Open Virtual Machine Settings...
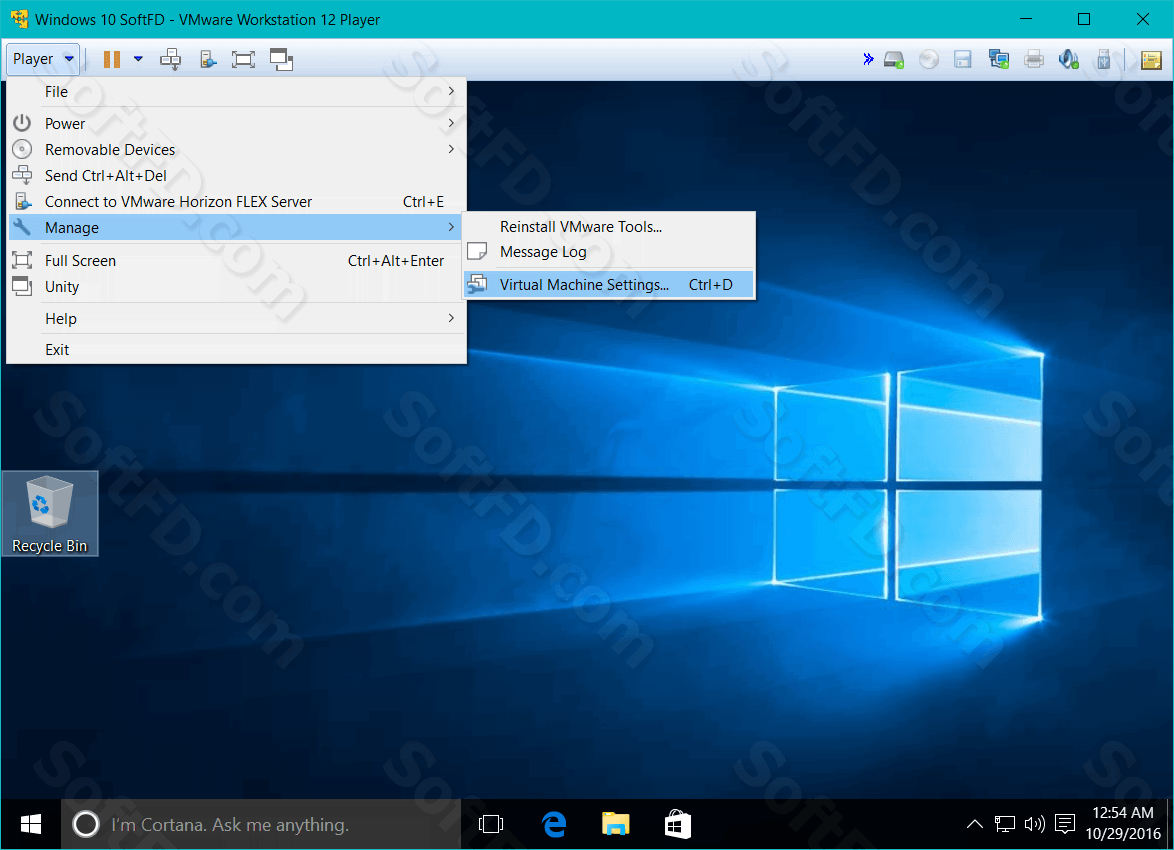This screenshot has width=1174, height=850. 609,285
